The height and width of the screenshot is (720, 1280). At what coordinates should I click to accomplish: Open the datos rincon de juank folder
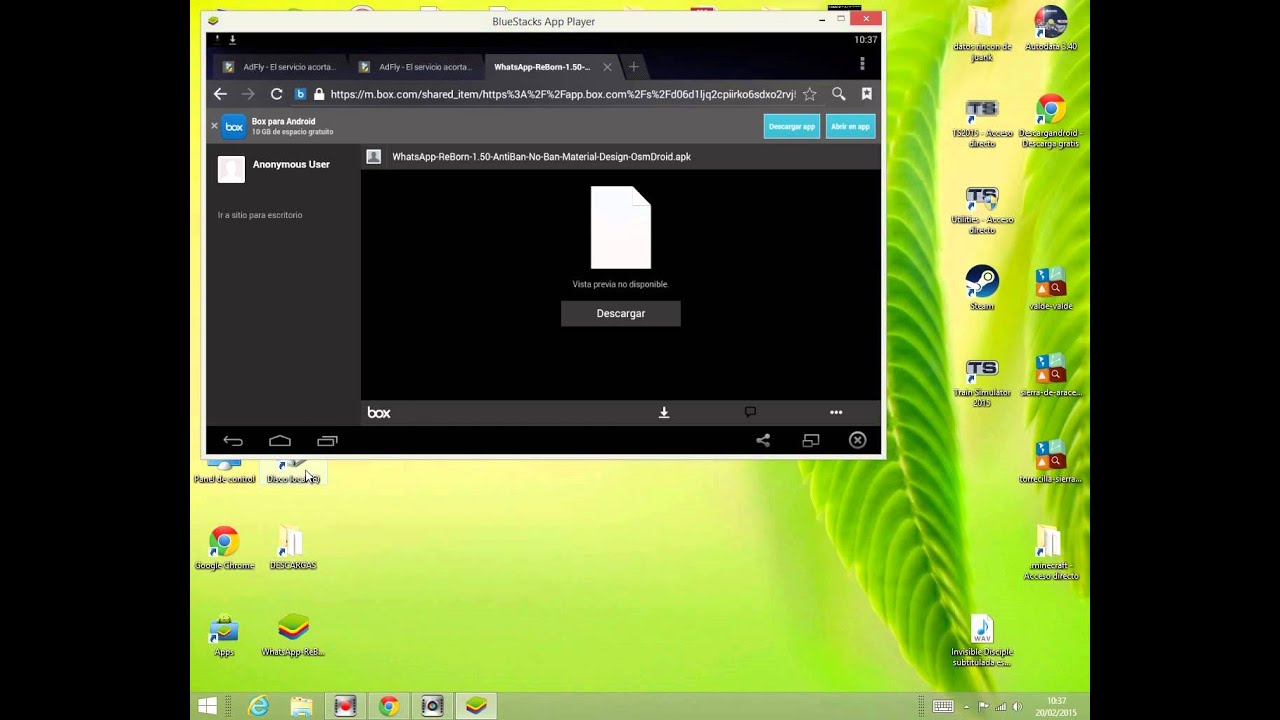[x=982, y=34]
